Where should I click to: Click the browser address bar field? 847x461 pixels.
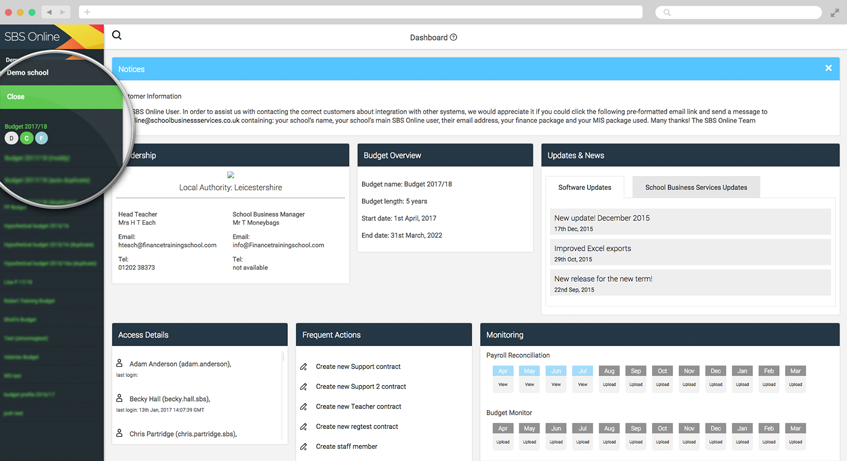click(360, 13)
